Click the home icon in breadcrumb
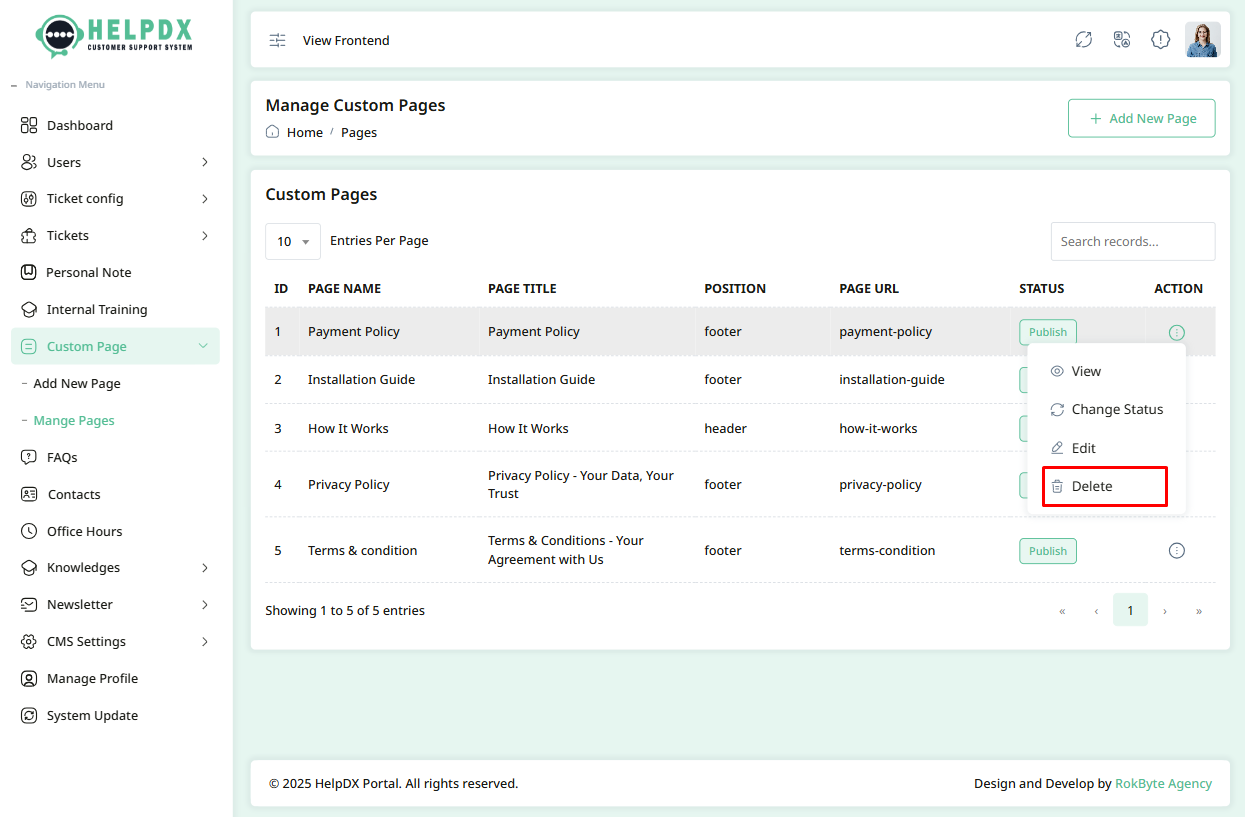The height and width of the screenshot is (817, 1245). [x=272, y=132]
